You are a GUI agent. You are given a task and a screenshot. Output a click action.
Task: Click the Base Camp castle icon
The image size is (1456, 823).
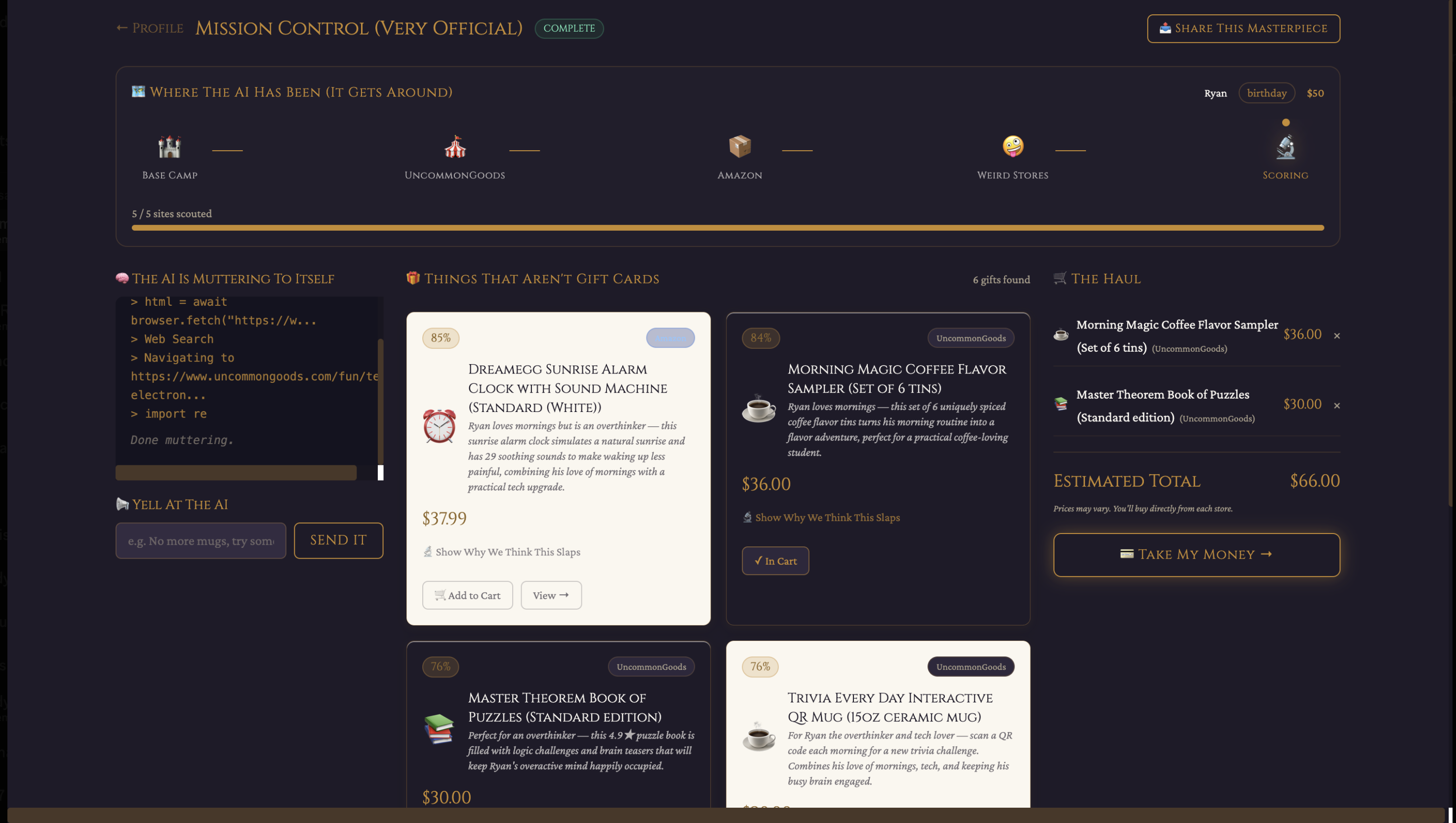coord(169,147)
